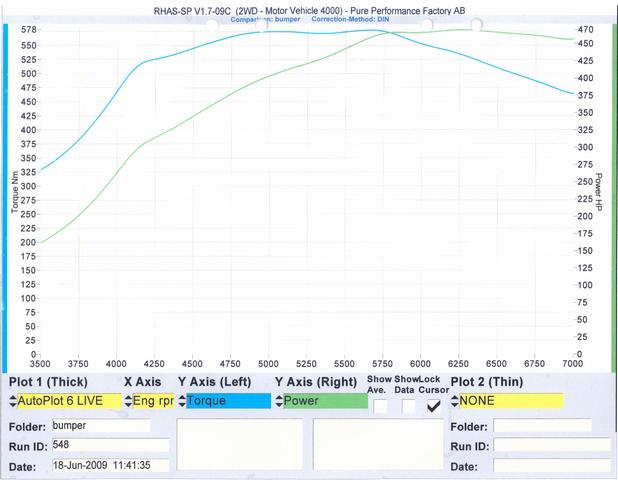618x480 pixels.
Task: Click the empty Plot 2 Run ID field
Action: pyautogui.click(x=550, y=446)
